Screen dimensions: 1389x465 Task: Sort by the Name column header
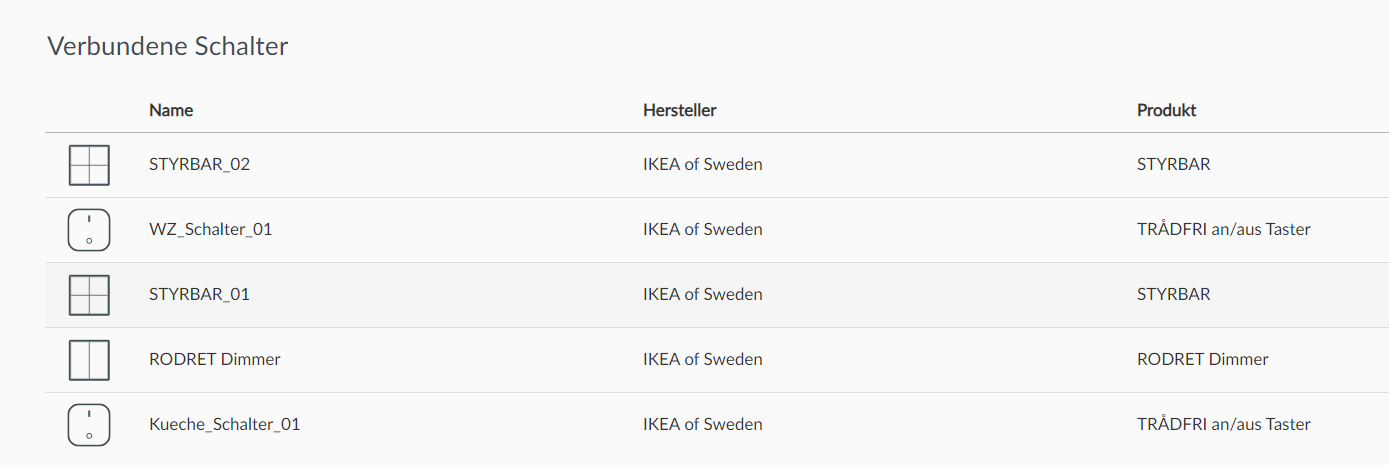171,110
